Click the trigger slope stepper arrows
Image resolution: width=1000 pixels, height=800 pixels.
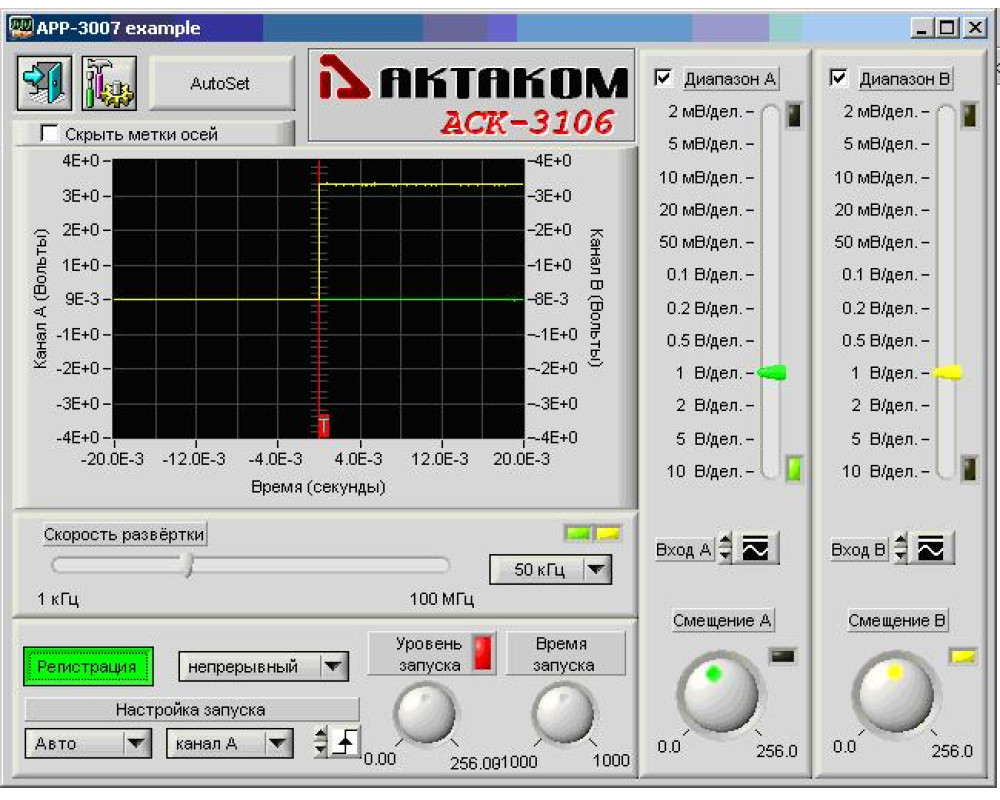[x=321, y=742]
